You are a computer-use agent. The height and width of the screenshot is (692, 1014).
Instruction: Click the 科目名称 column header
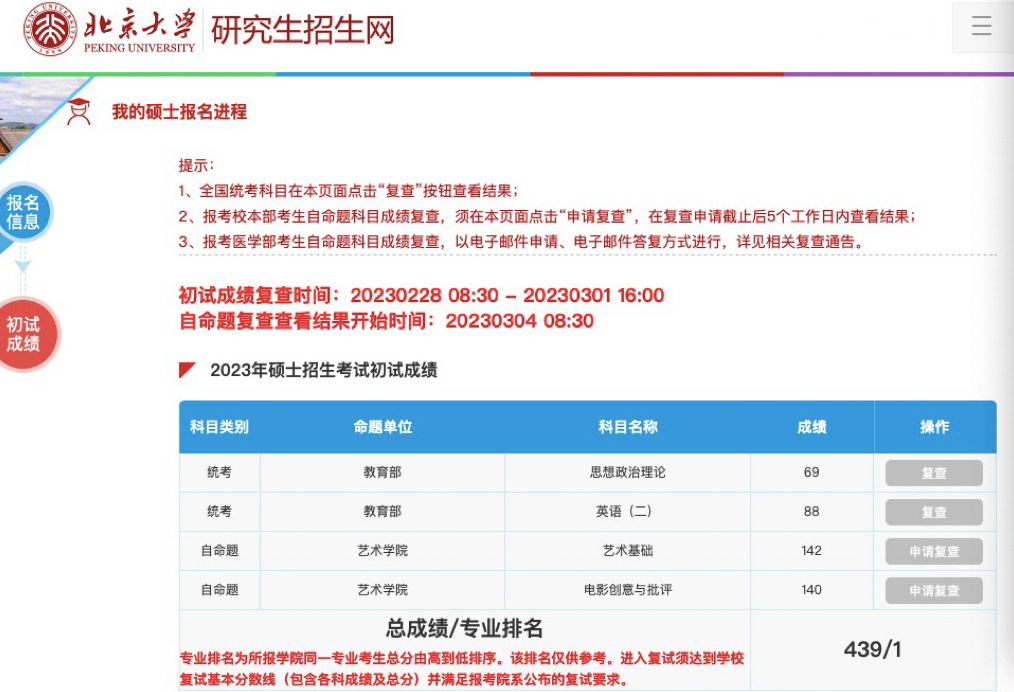pos(627,427)
